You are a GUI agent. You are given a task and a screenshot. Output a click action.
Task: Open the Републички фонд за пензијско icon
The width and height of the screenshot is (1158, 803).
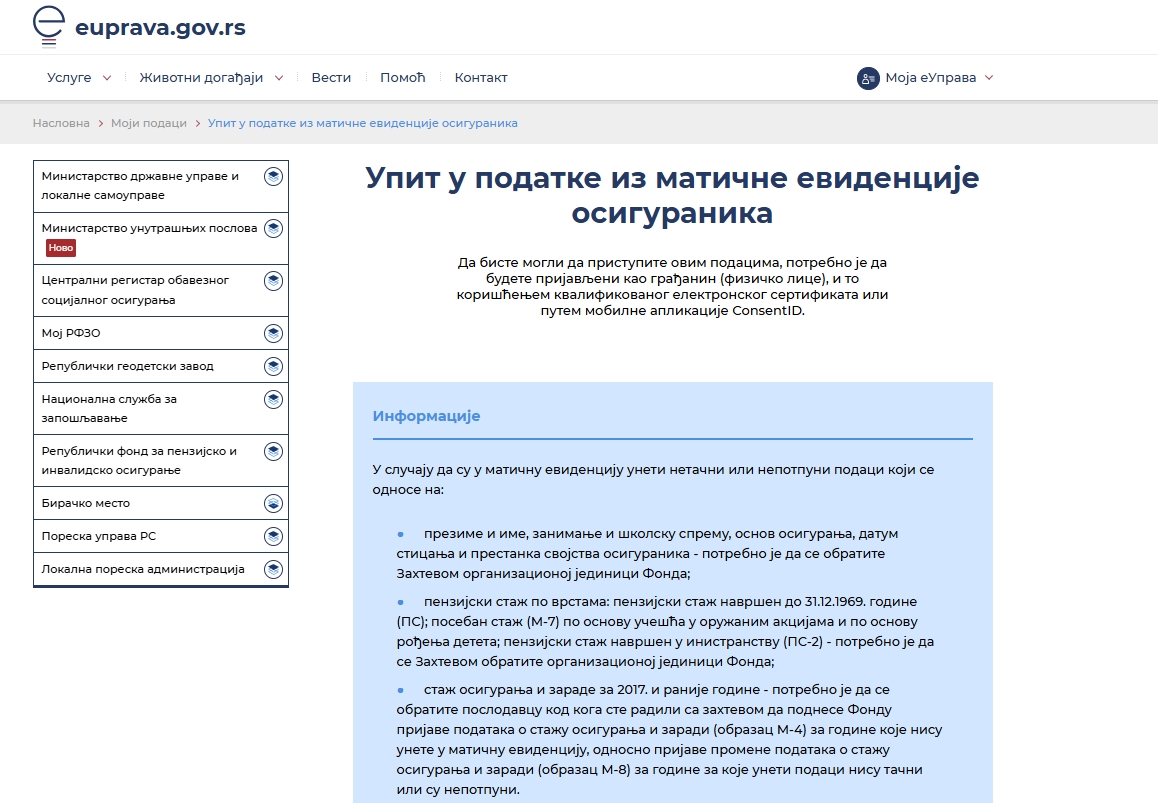(x=272, y=450)
